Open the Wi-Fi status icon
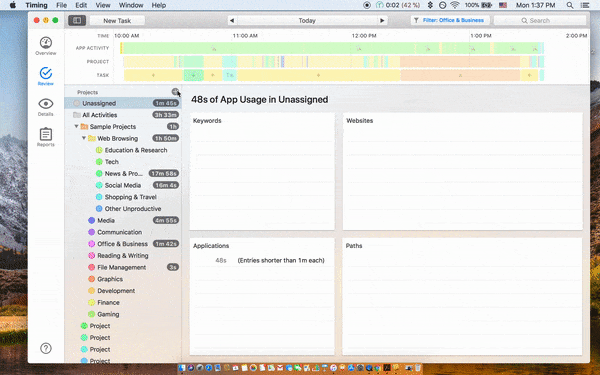Viewport: 600px width, 375px height. click(455, 5)
